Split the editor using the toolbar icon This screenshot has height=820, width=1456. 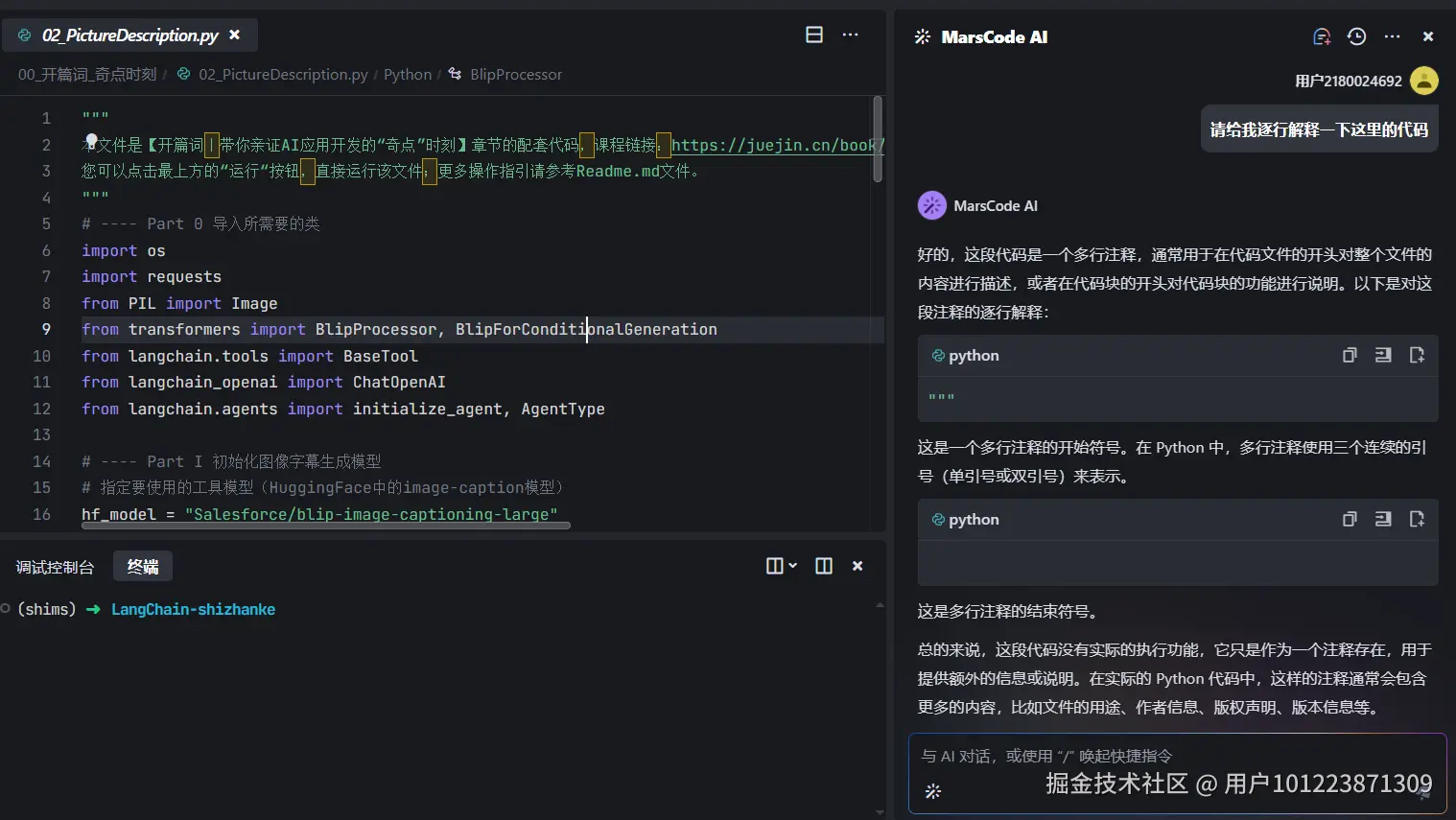[x=813, y=35]
